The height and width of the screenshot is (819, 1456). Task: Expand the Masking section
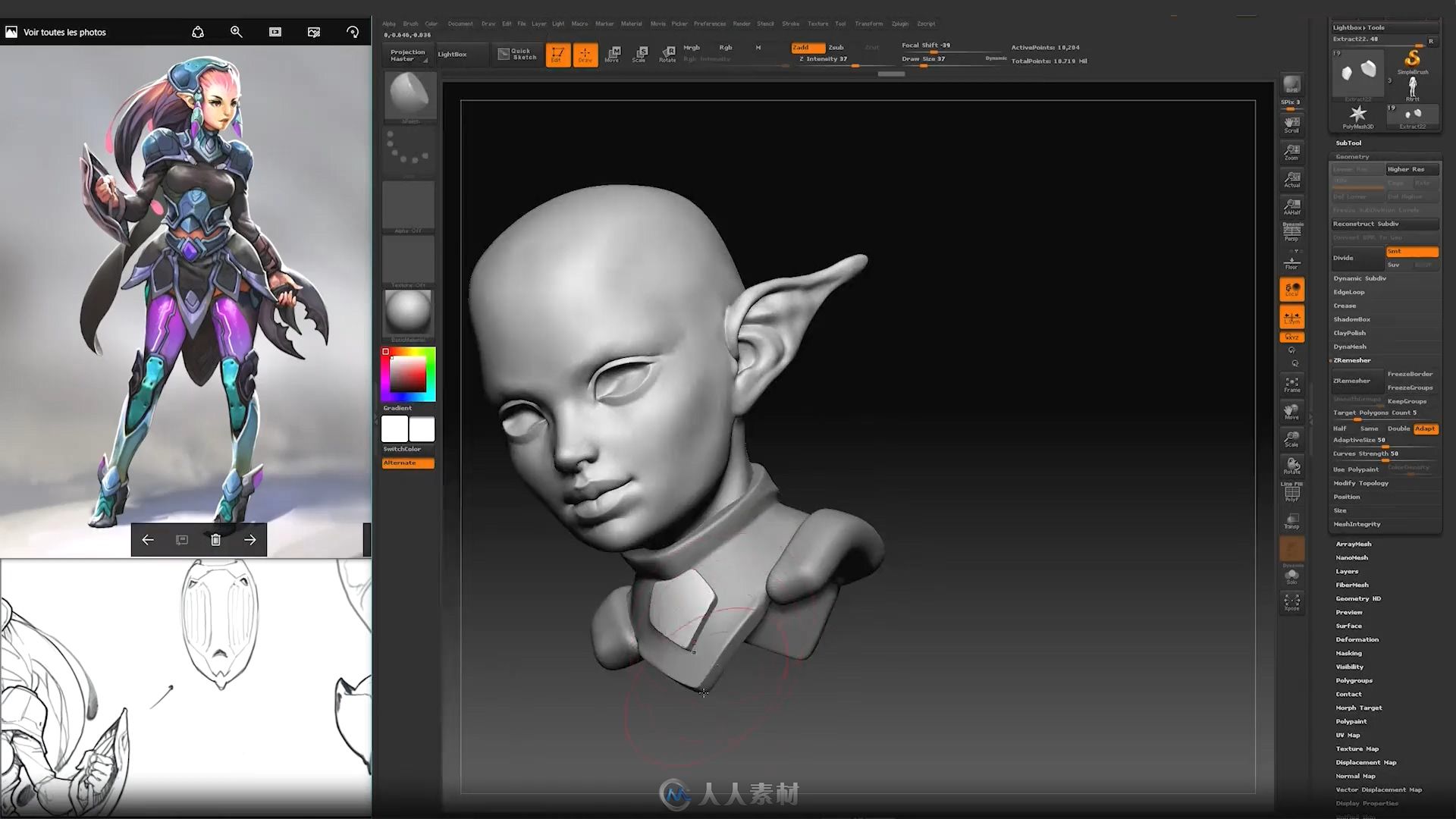1348,653
